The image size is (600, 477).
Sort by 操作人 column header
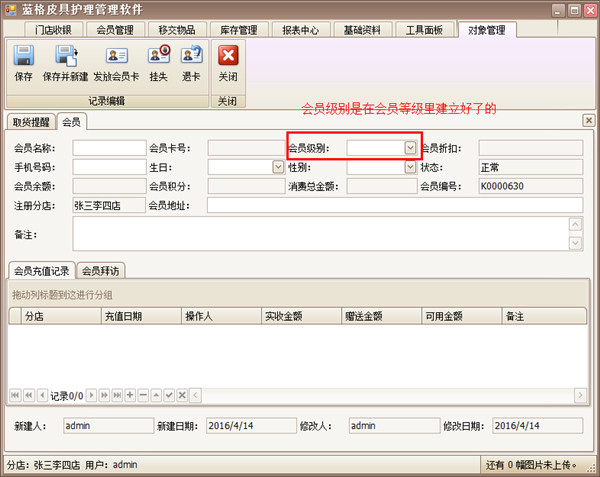221,316
